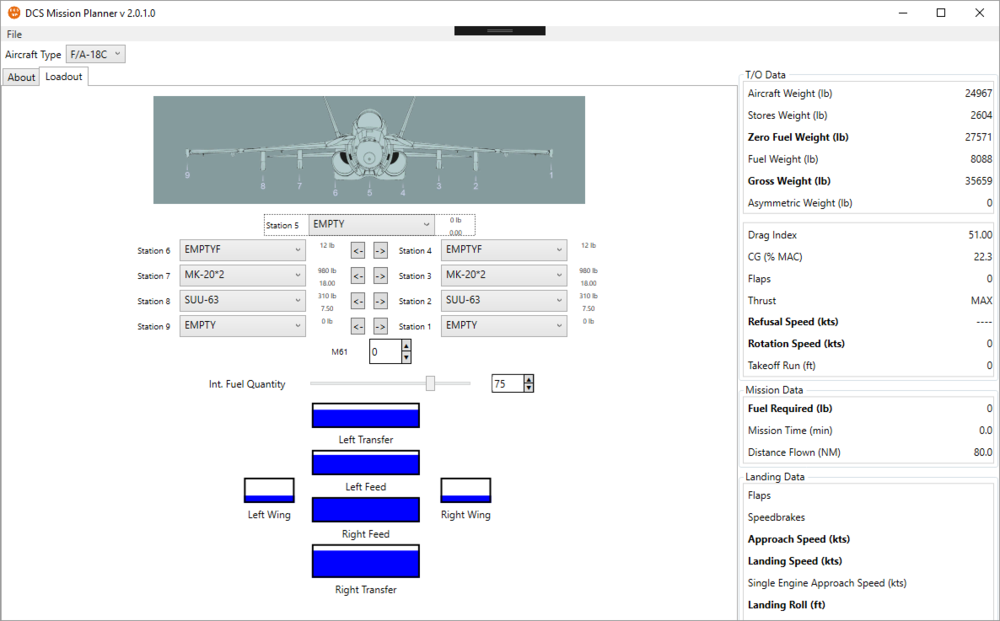
Task: Minimize the DCS Mission Planner window
Action: tap(903, 13)
